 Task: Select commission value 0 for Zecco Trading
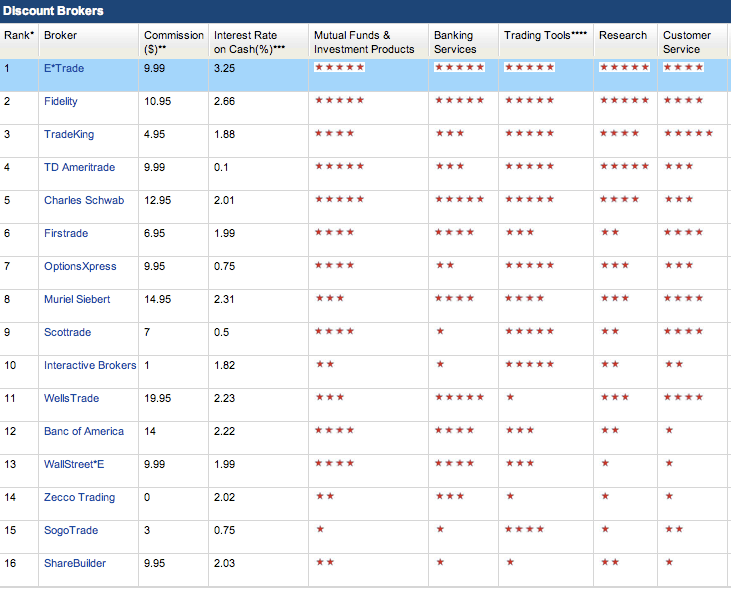click(x=147, y=498)
